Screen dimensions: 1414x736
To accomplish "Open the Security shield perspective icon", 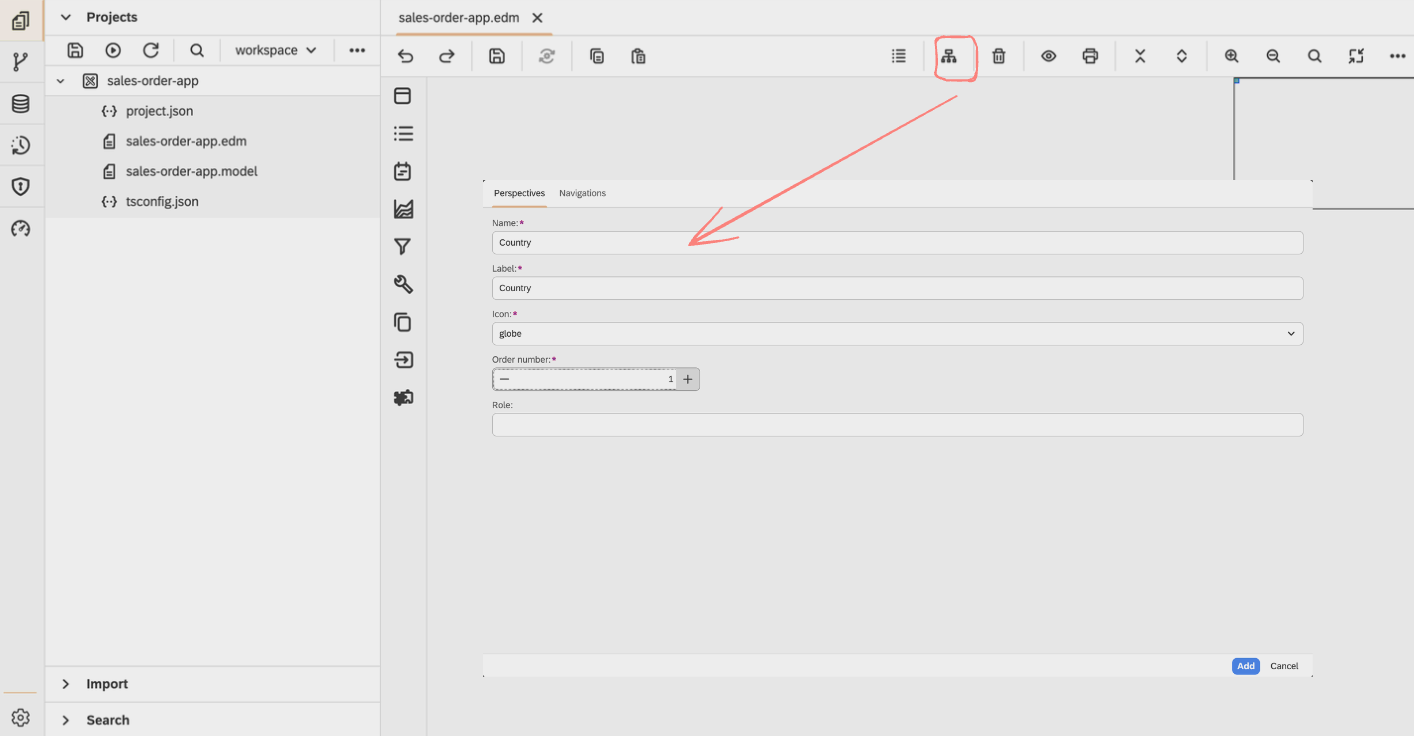I will tap(21, 187).
